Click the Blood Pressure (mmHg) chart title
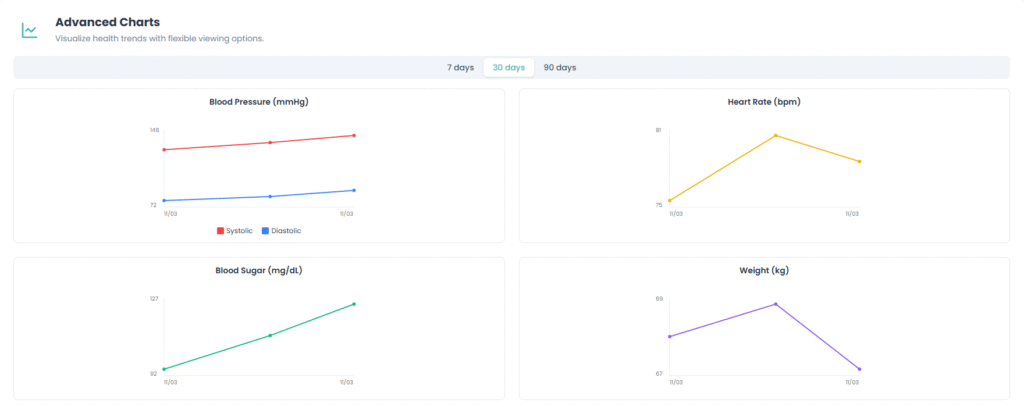Screen dimensions: 1024x407 pos(258,102)
